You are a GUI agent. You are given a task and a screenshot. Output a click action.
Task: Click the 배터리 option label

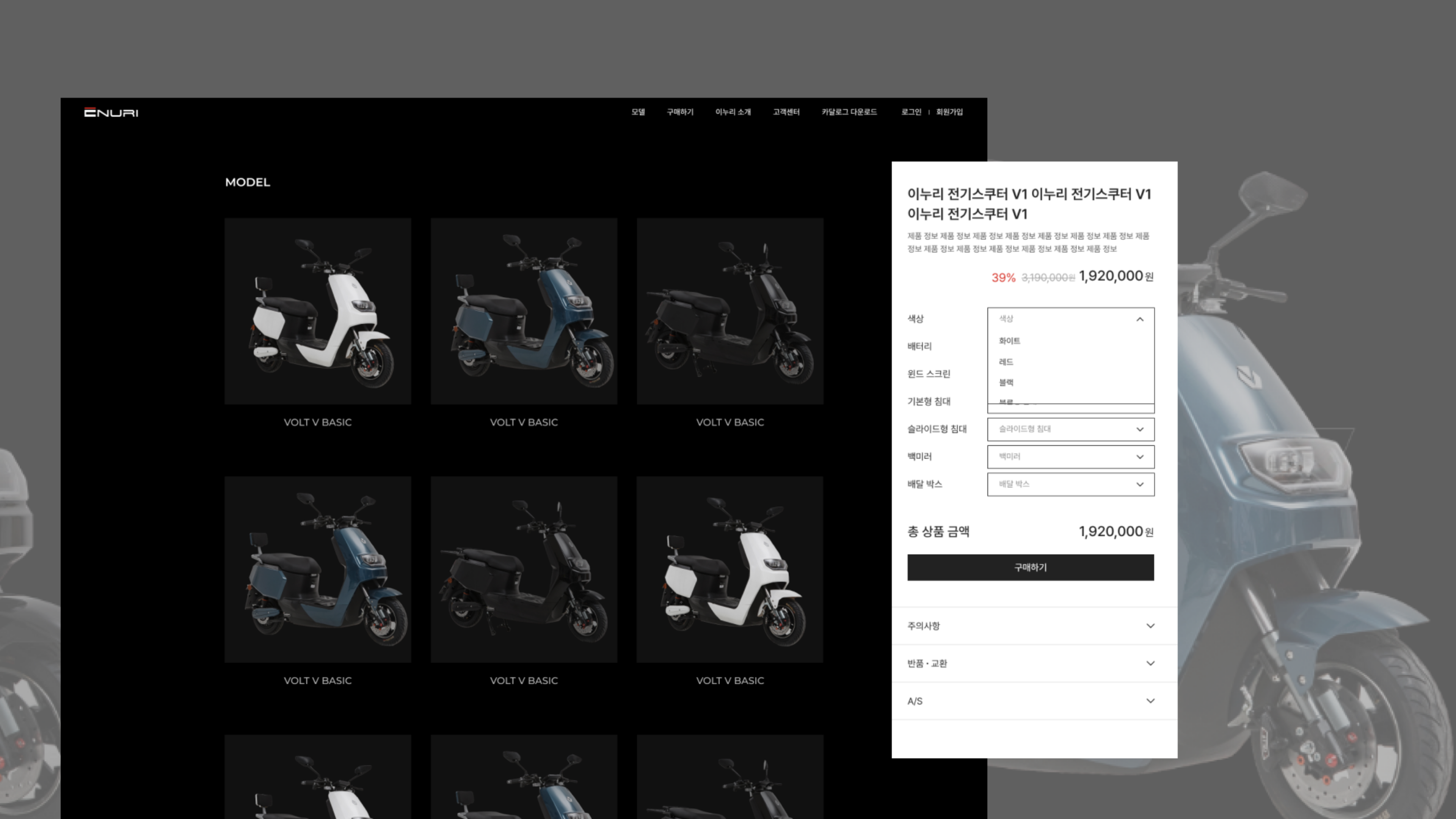[x=919, y=347]
